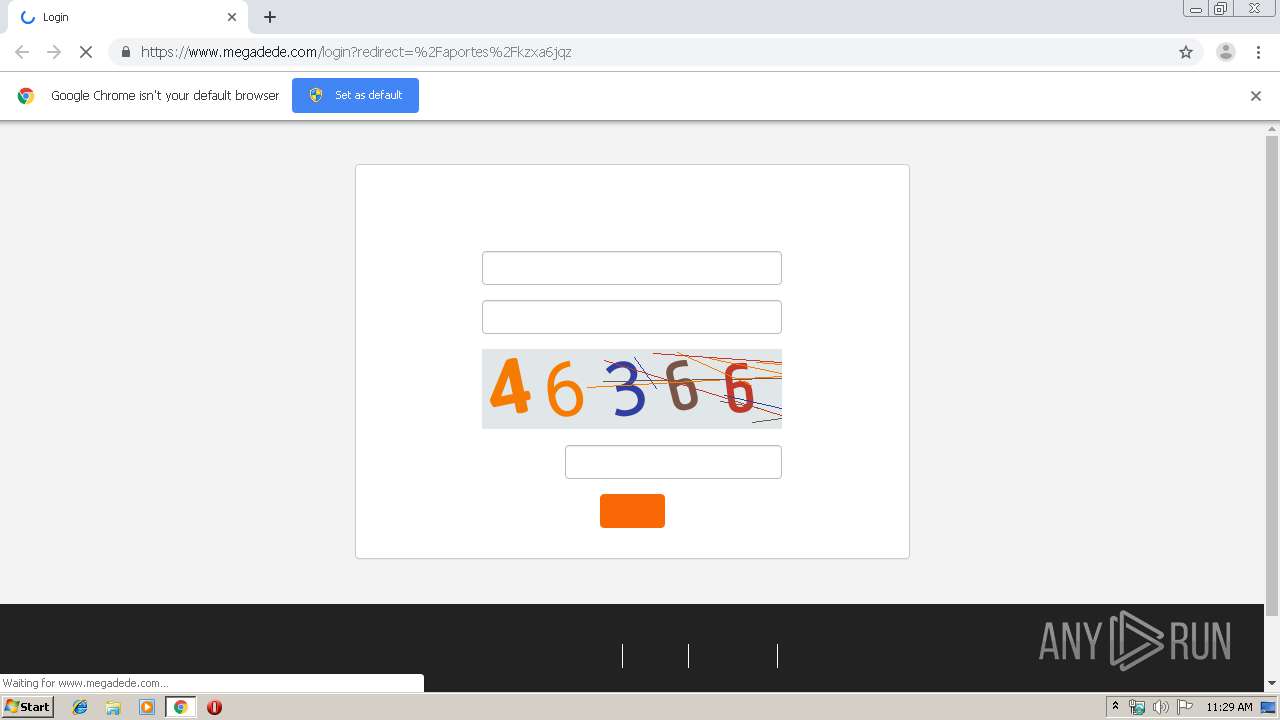The height and width of the screenshot is (720, 1280).
Task: Open the Windows Start menu
Action: click(x=27, y=707)
